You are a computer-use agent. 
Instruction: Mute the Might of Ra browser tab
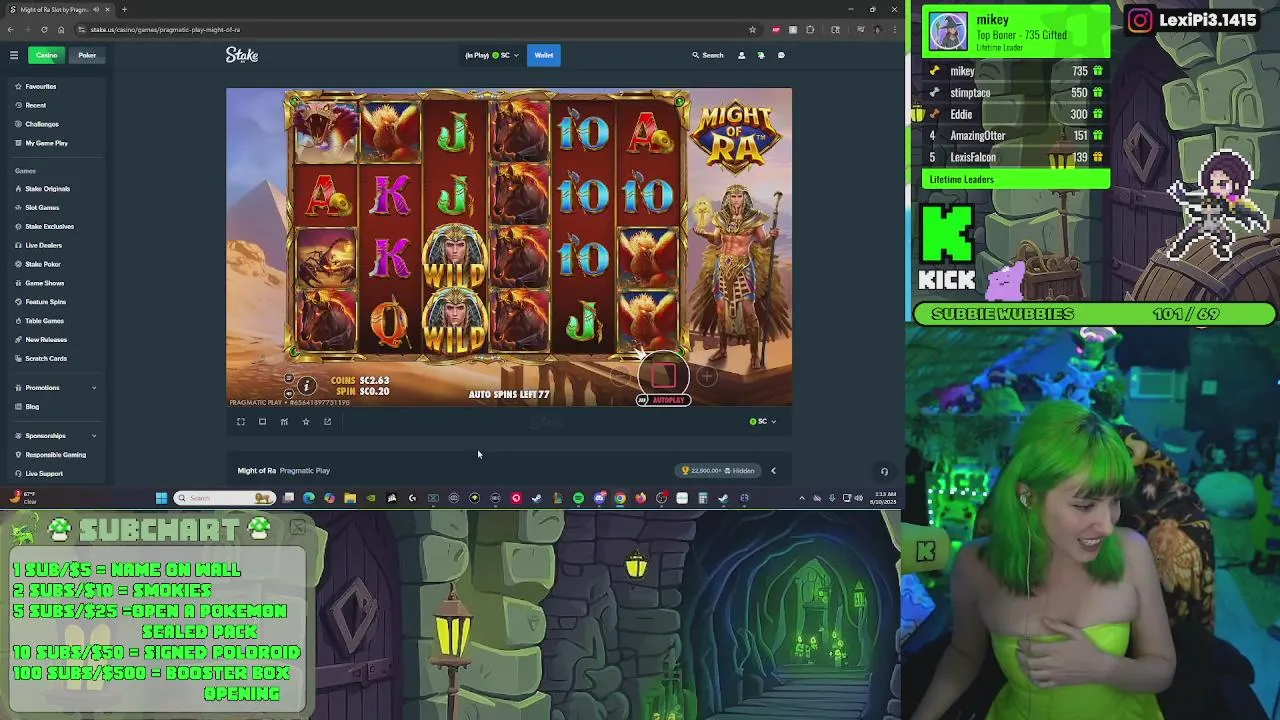97,9
